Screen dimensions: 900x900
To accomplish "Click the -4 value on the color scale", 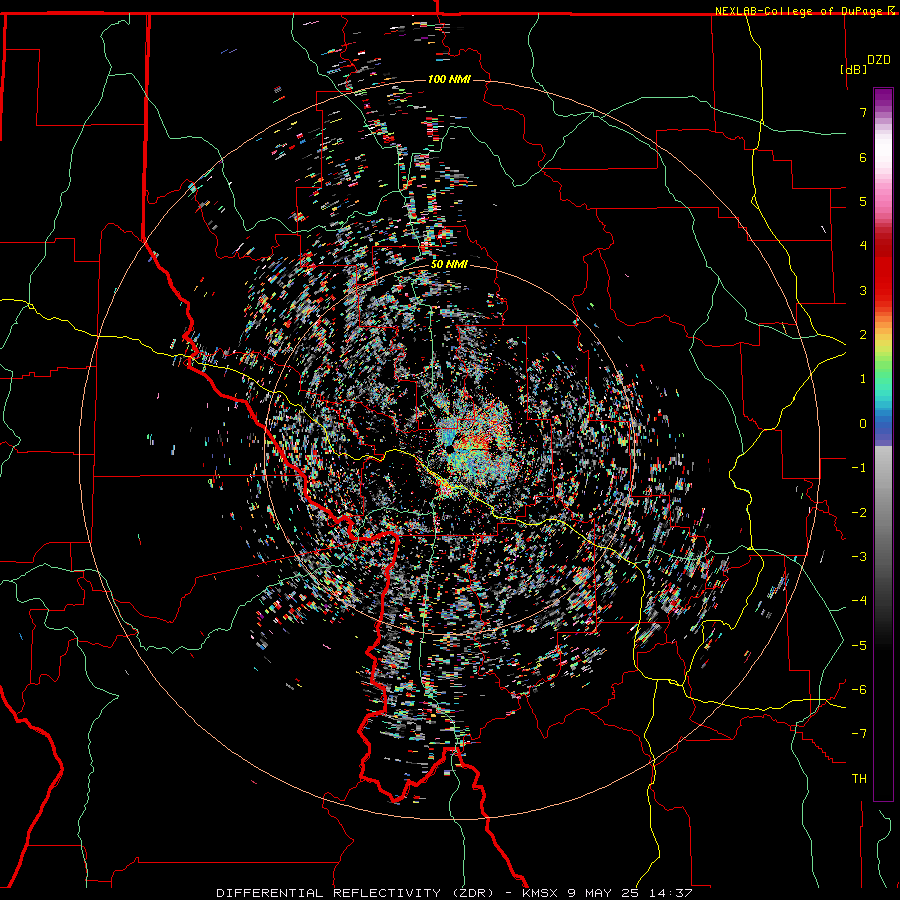I will pyautogui.click(x=859, y=601).
